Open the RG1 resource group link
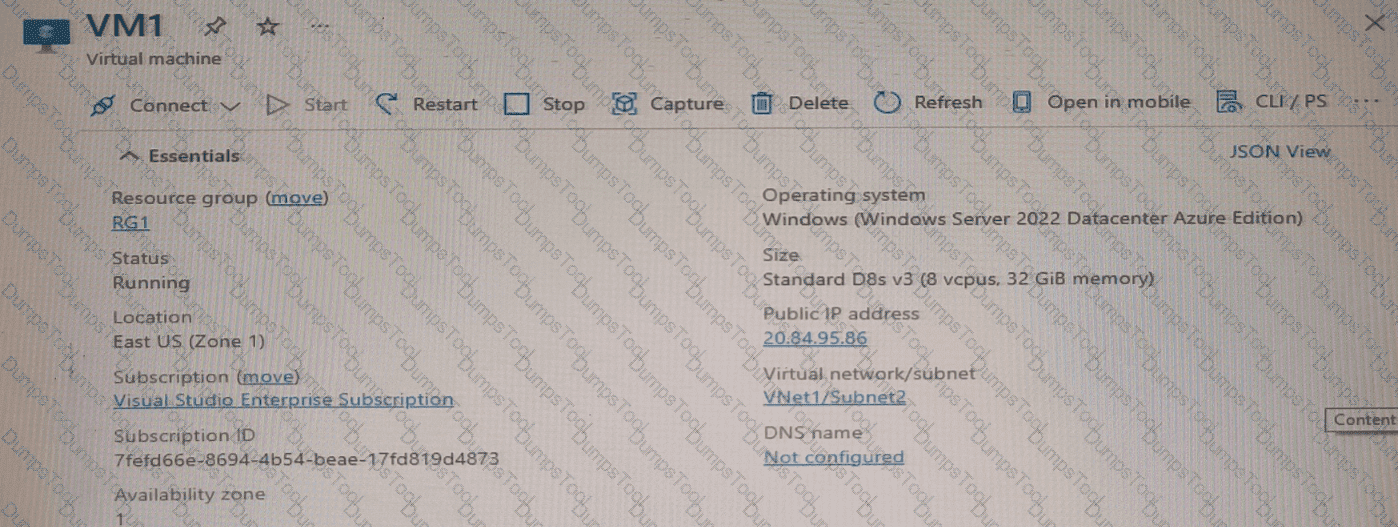Image resolution: width=1398 pixels, height=527 pixels. coord(131,223)
